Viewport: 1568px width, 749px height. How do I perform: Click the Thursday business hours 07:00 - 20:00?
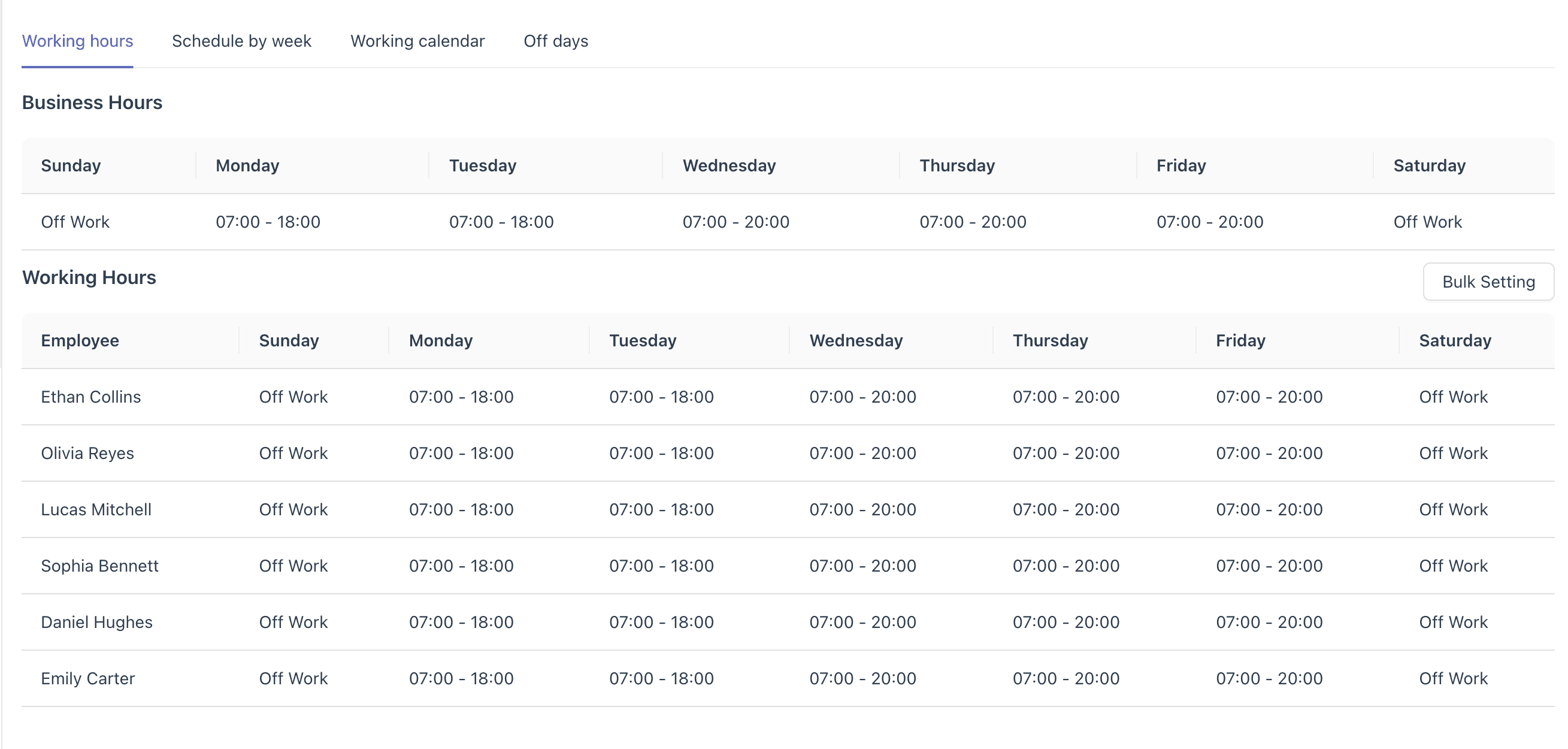click(973, 222)
